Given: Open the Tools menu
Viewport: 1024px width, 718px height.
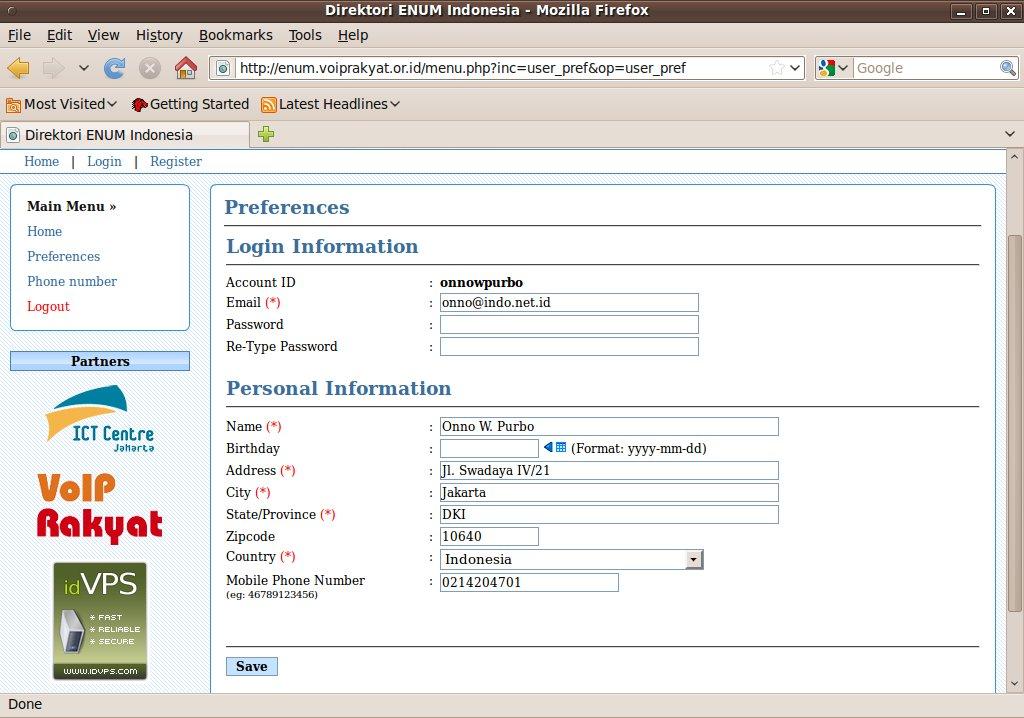Looking at the screenshot, I should click(305, 35).
